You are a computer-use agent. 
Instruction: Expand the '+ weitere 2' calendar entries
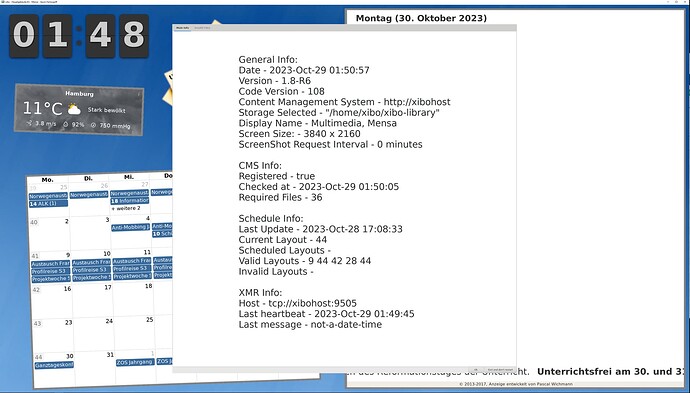point(126,208)
